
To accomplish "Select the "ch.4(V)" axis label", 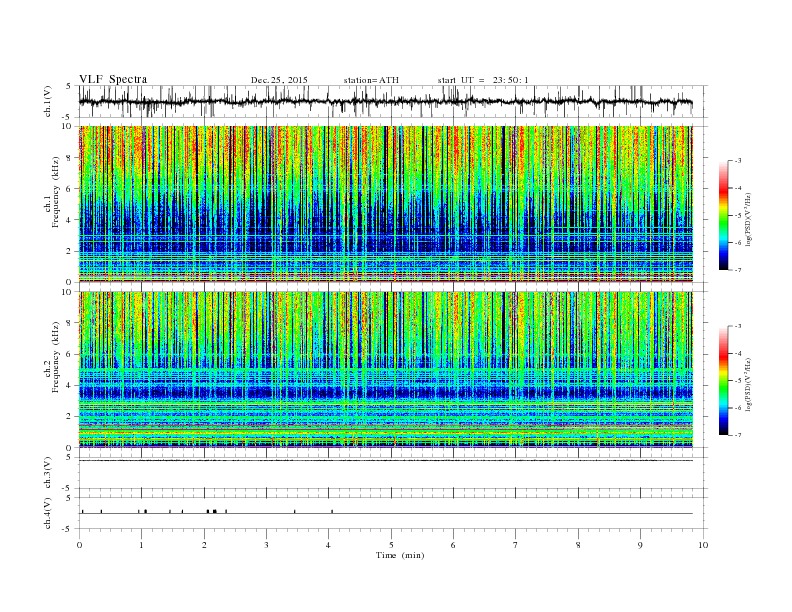I will pyautogui.click(x=48, y=513).
